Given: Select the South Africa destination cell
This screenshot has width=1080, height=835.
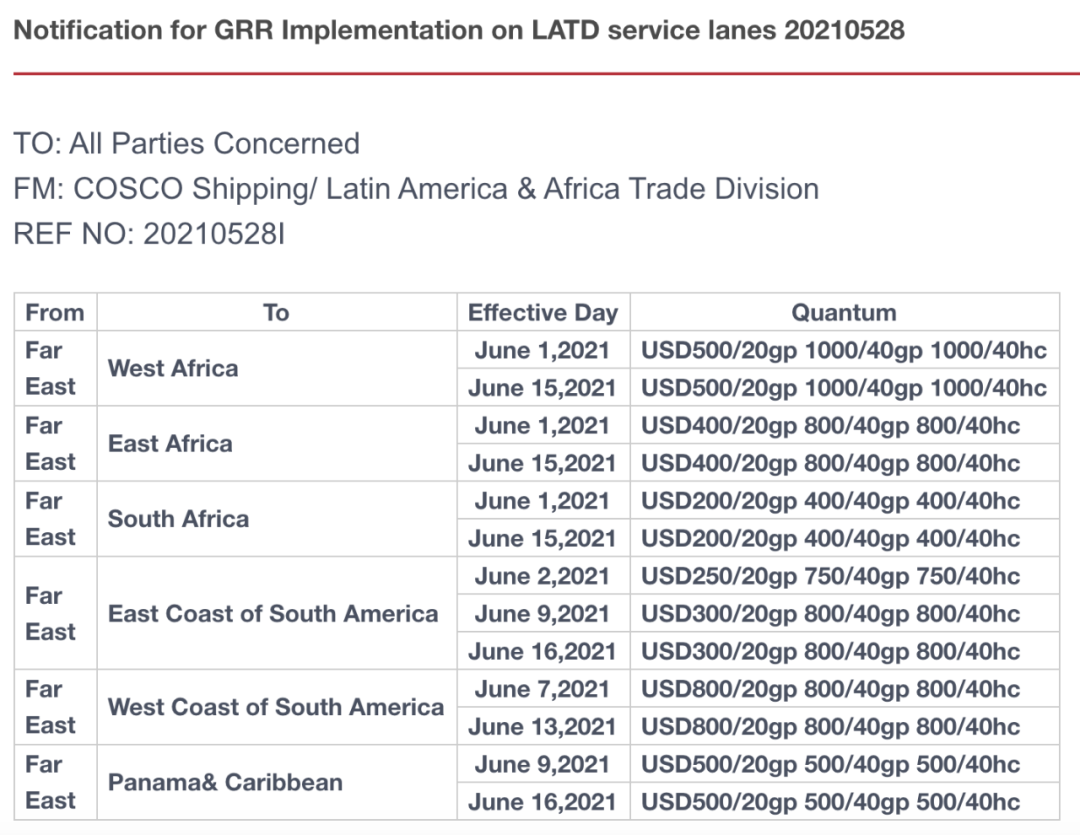Looking at the screenshot, I should [178, 519].
